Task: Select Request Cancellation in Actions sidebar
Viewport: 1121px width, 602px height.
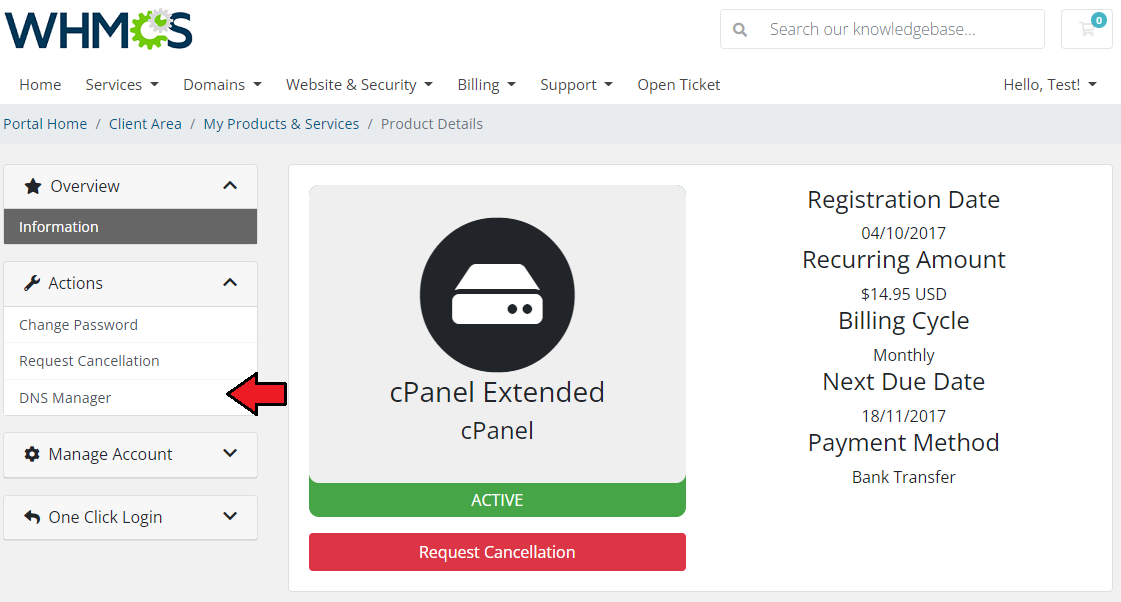Action: click(130, 361)
